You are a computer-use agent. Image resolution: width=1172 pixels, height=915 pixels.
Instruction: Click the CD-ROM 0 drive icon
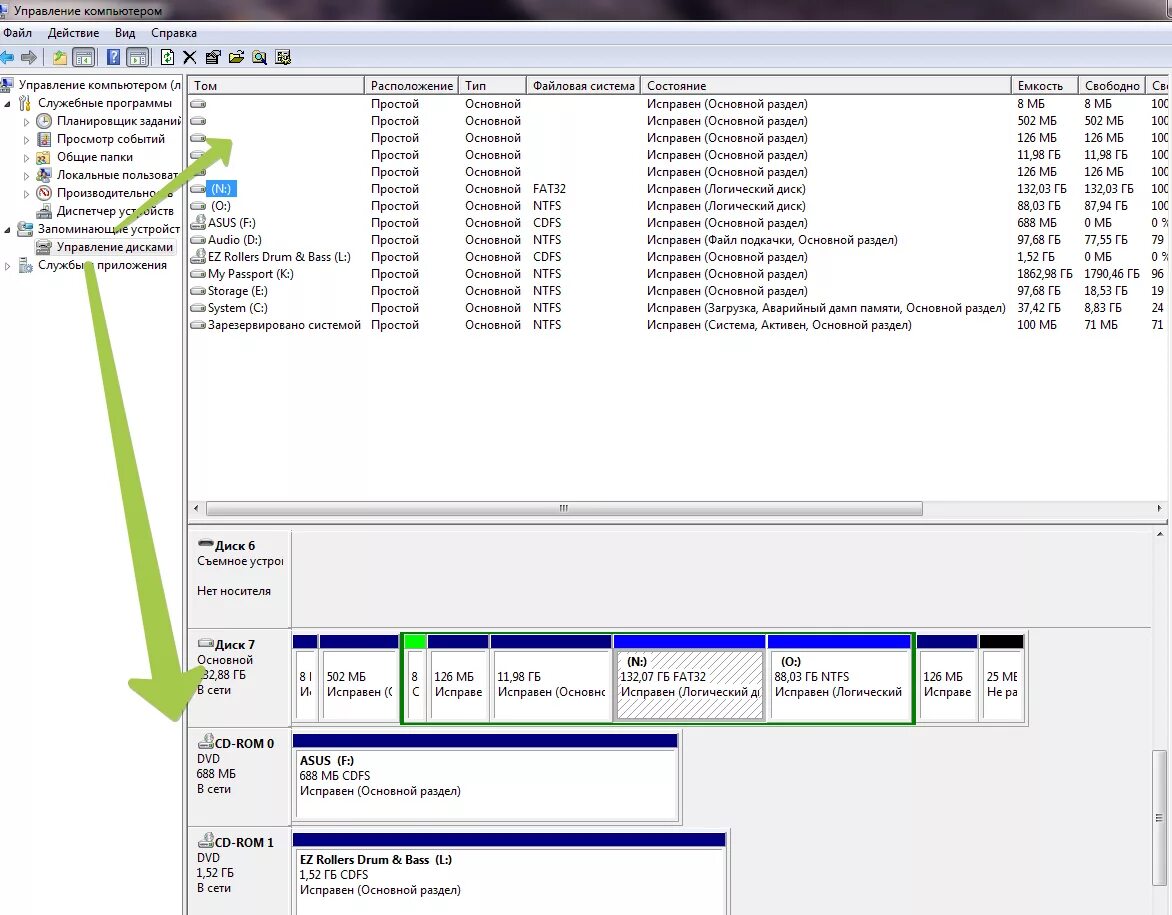click(206, 742)
